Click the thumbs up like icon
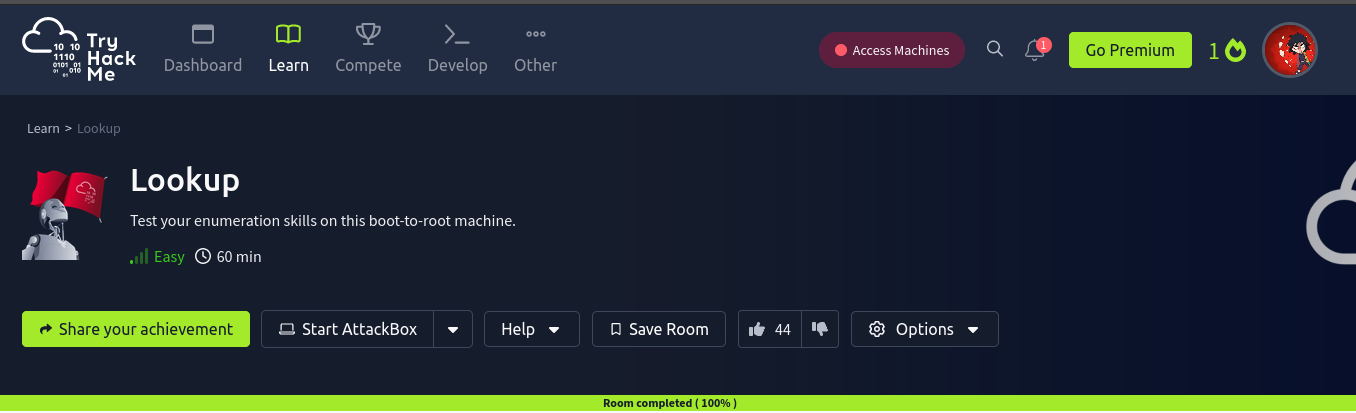 (757, 329)
